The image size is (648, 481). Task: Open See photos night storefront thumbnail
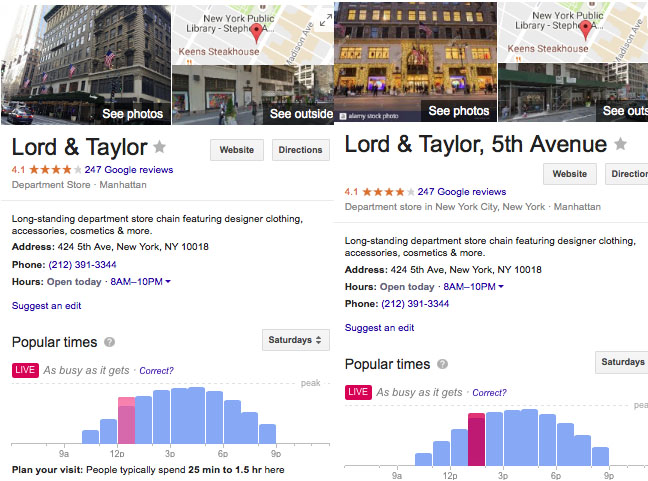pyautogui.click(x=415, y=62)
